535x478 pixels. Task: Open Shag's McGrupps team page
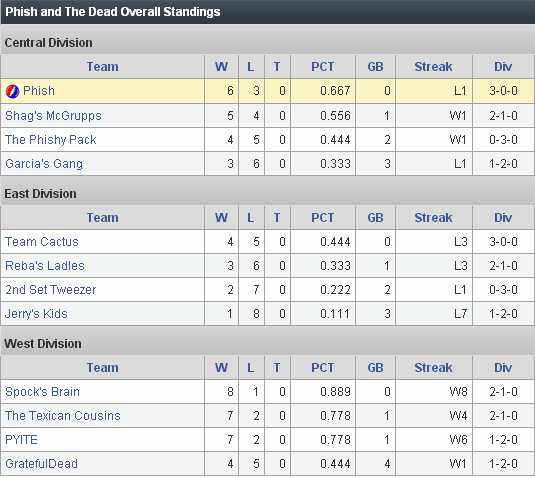(53, 116)
